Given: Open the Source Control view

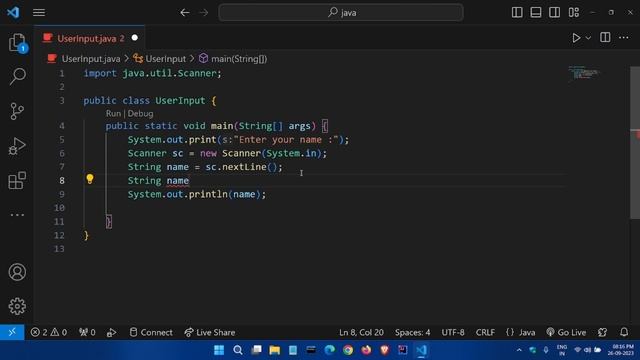Looking at the screenshot, I should click(17, 111).
